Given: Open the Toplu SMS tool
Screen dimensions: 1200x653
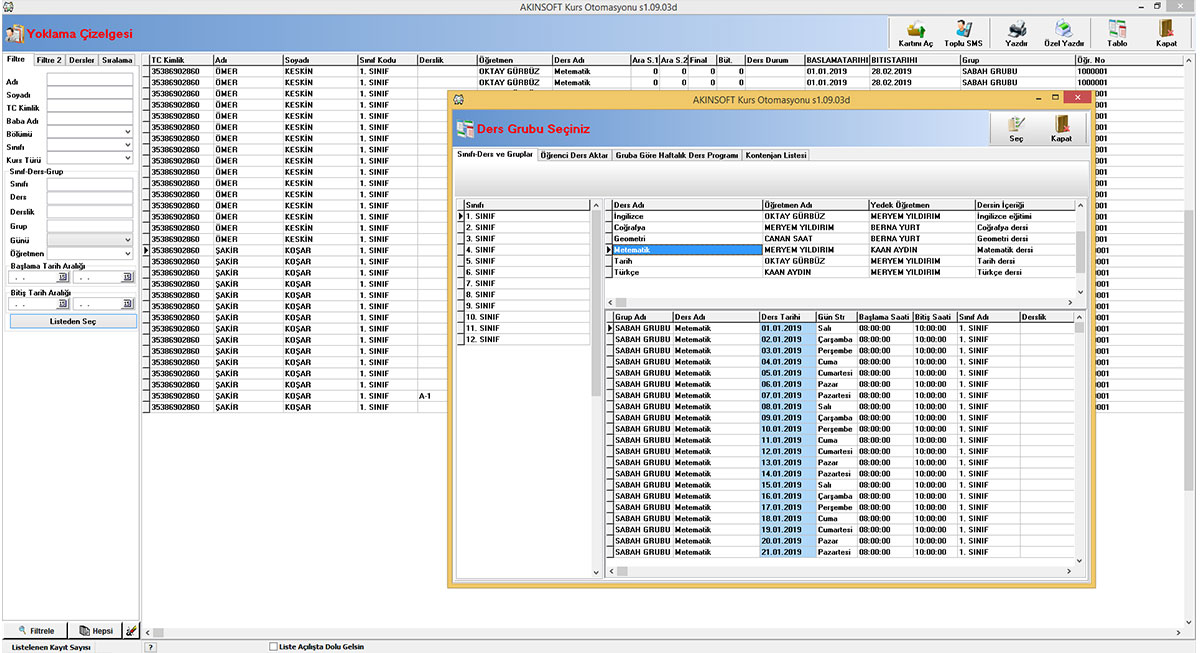Looking at the screenshot, I should [963, 34].
